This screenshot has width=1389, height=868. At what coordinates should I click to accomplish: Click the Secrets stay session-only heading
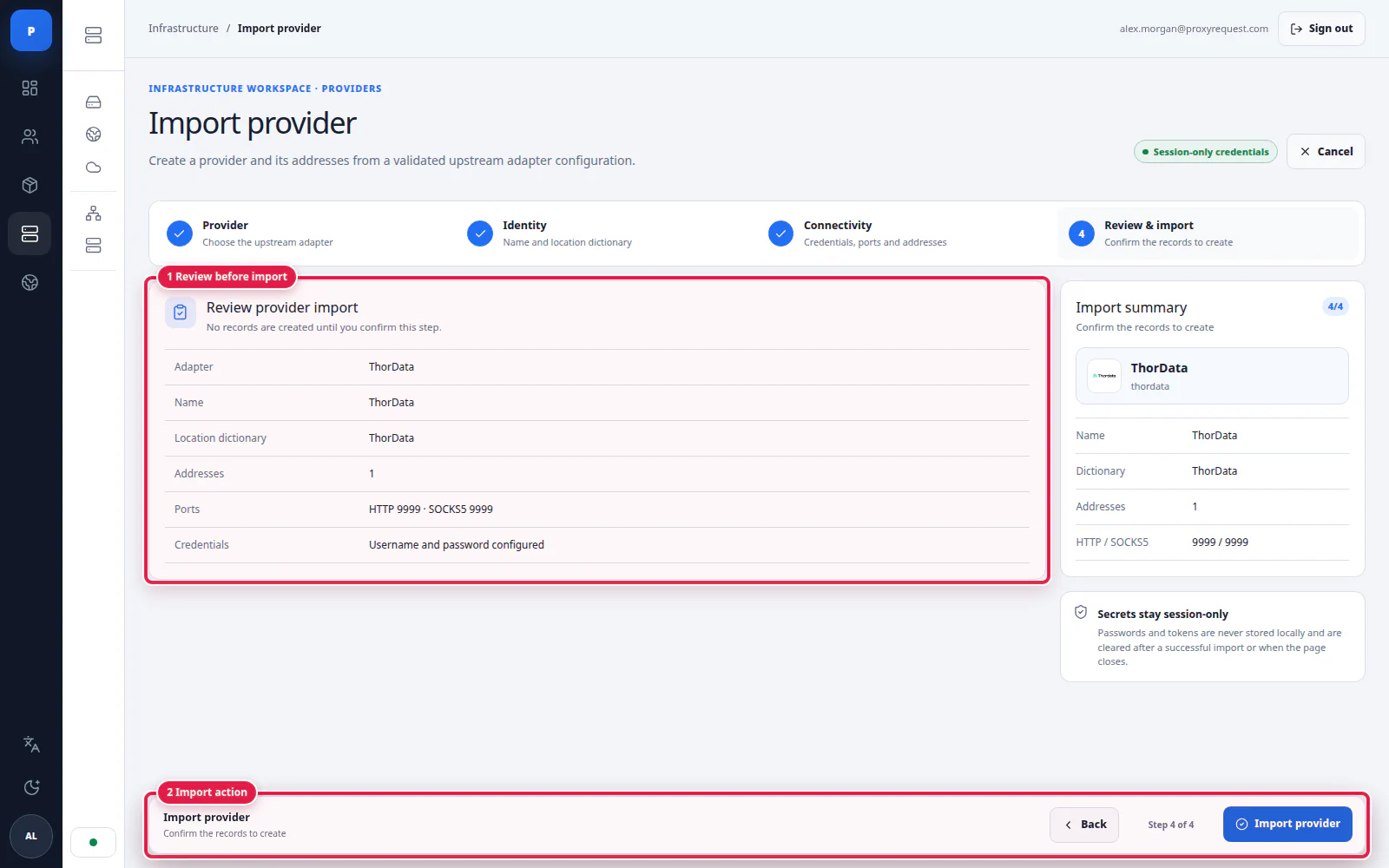pos(1162,614)
